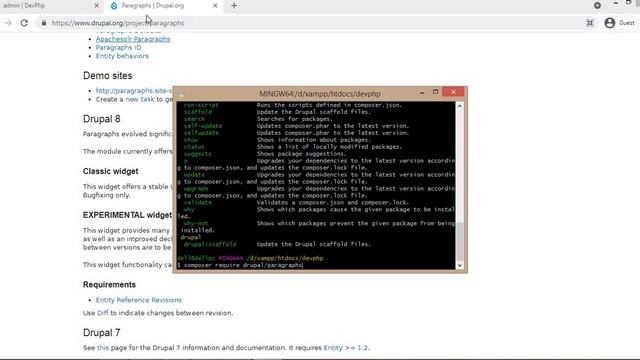
Task: Open the Entity behaviors link
Action: coord(122,56)
